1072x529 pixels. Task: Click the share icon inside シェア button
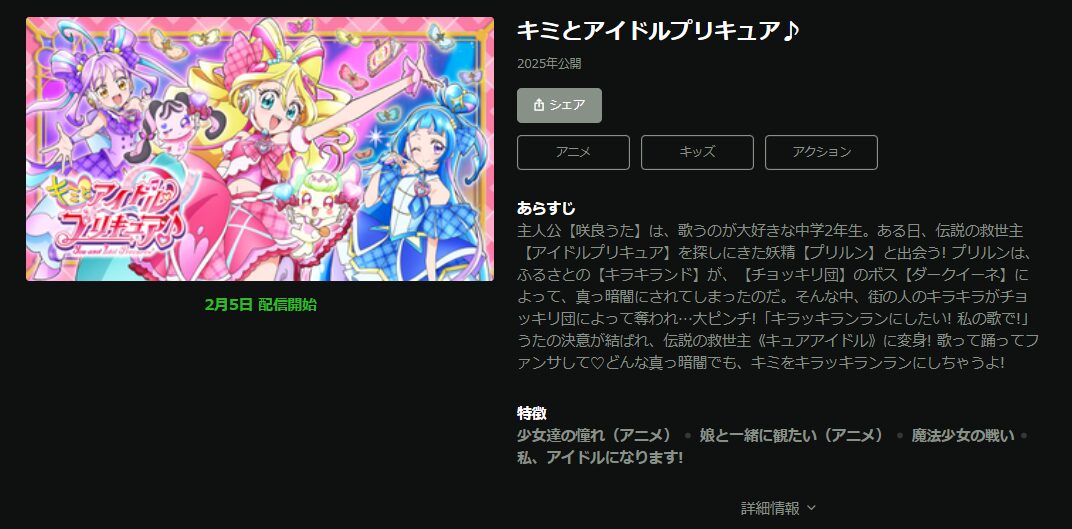click(x=538, y=105)
